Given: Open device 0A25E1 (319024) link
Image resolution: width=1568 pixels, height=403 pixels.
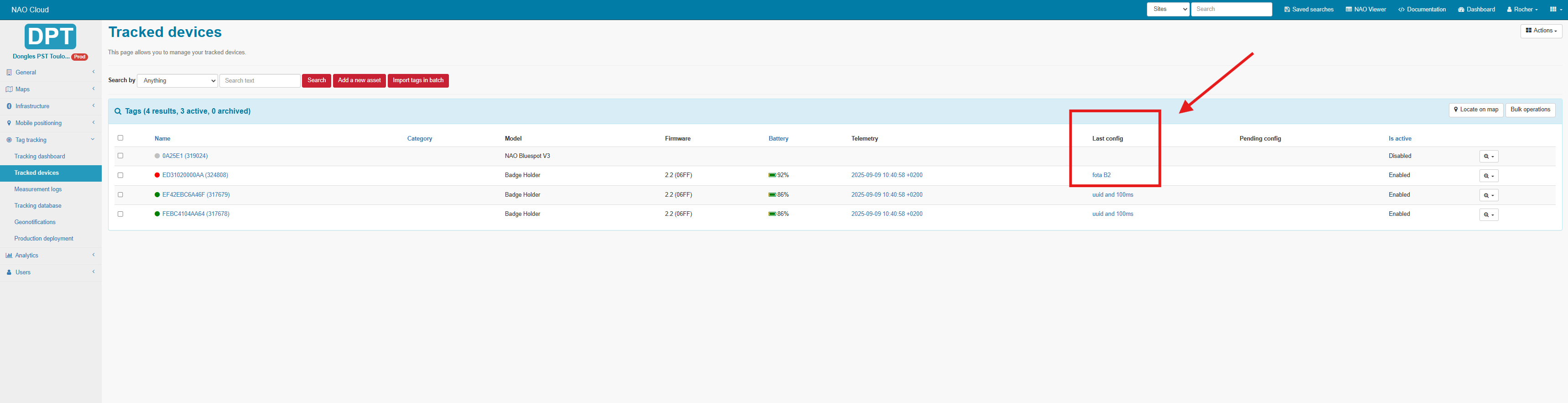Looking at the screenshot, I should click(x=185, y=156).
